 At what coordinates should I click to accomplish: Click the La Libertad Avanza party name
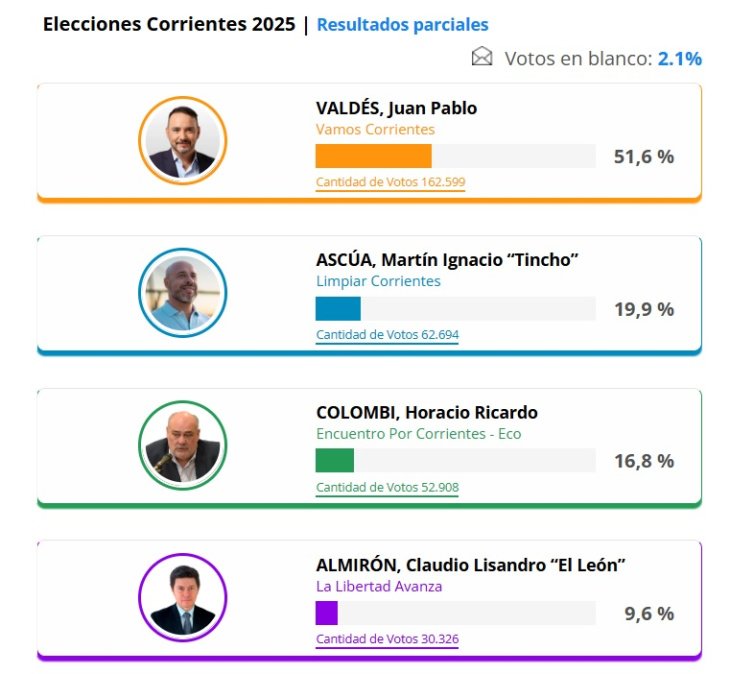pyautogui.click(x=379, y=586)
